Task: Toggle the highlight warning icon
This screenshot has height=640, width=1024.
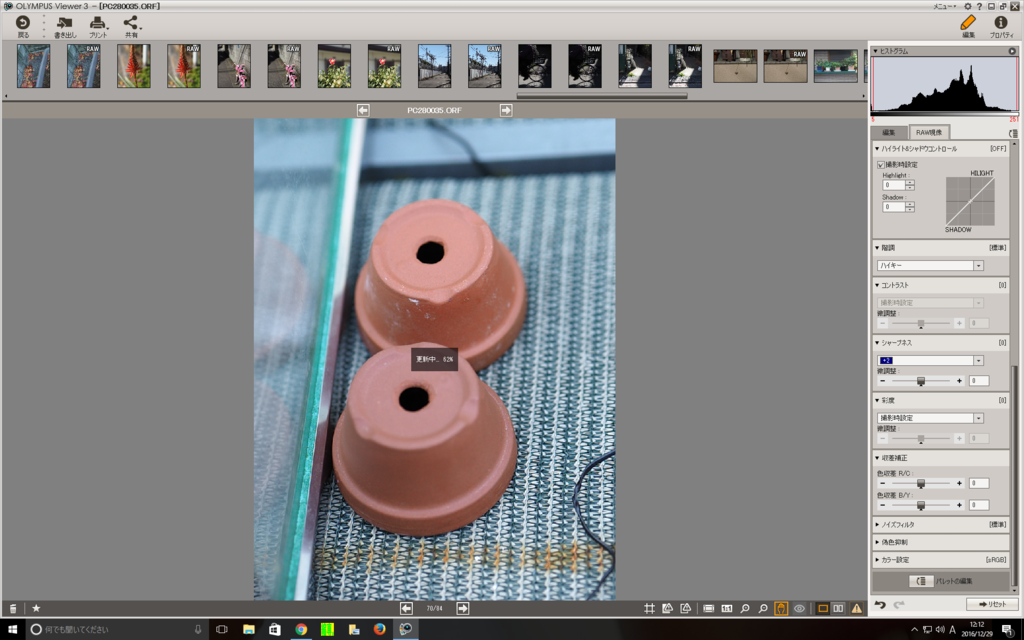Action: click(x=667, y=608)
